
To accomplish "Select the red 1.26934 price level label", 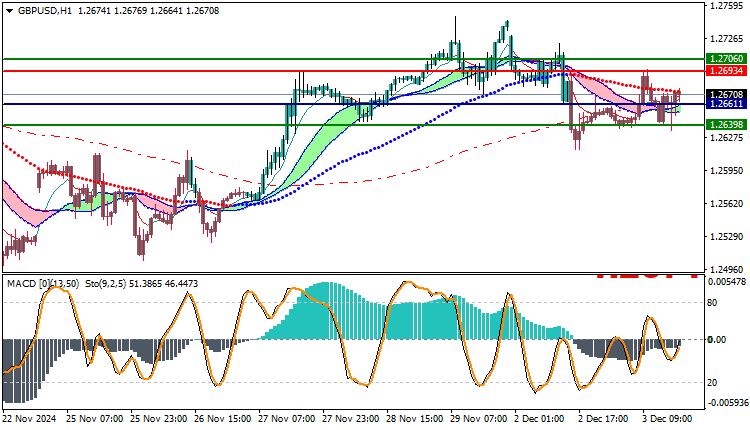I will click(x=727, y=71).
